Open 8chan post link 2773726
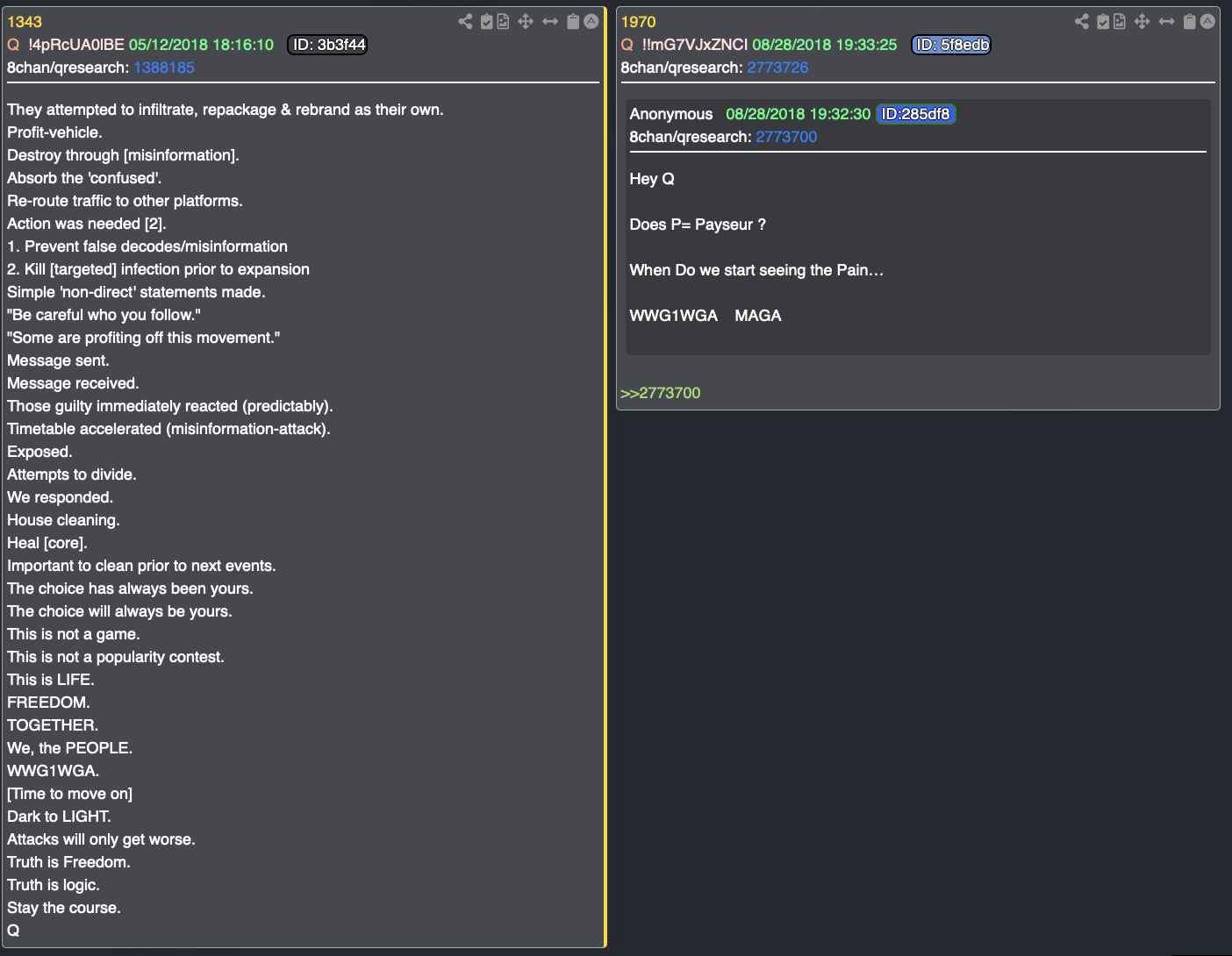Viewport: 1232px width, 956px height. tap(777, 68)
